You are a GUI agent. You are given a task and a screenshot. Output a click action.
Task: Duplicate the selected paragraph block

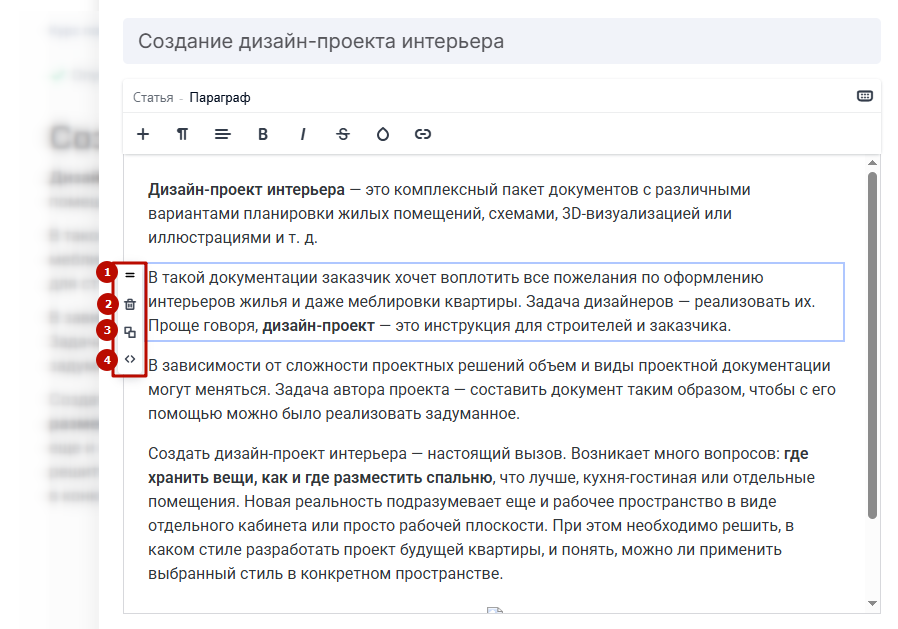click(130, 332)
